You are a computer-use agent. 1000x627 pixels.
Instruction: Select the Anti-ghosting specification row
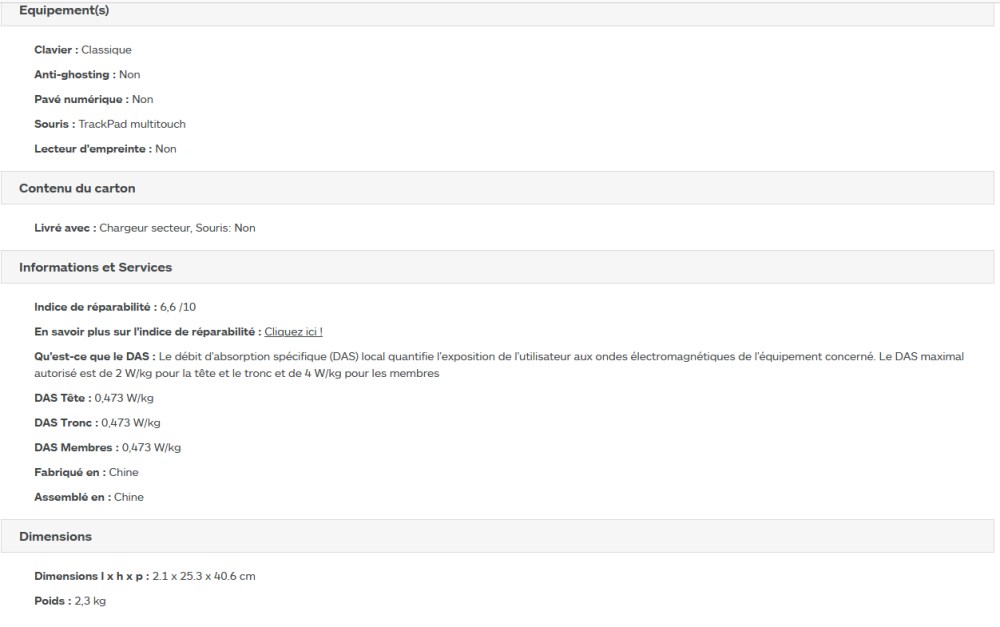pyautogui.click(x=87, y=75)
